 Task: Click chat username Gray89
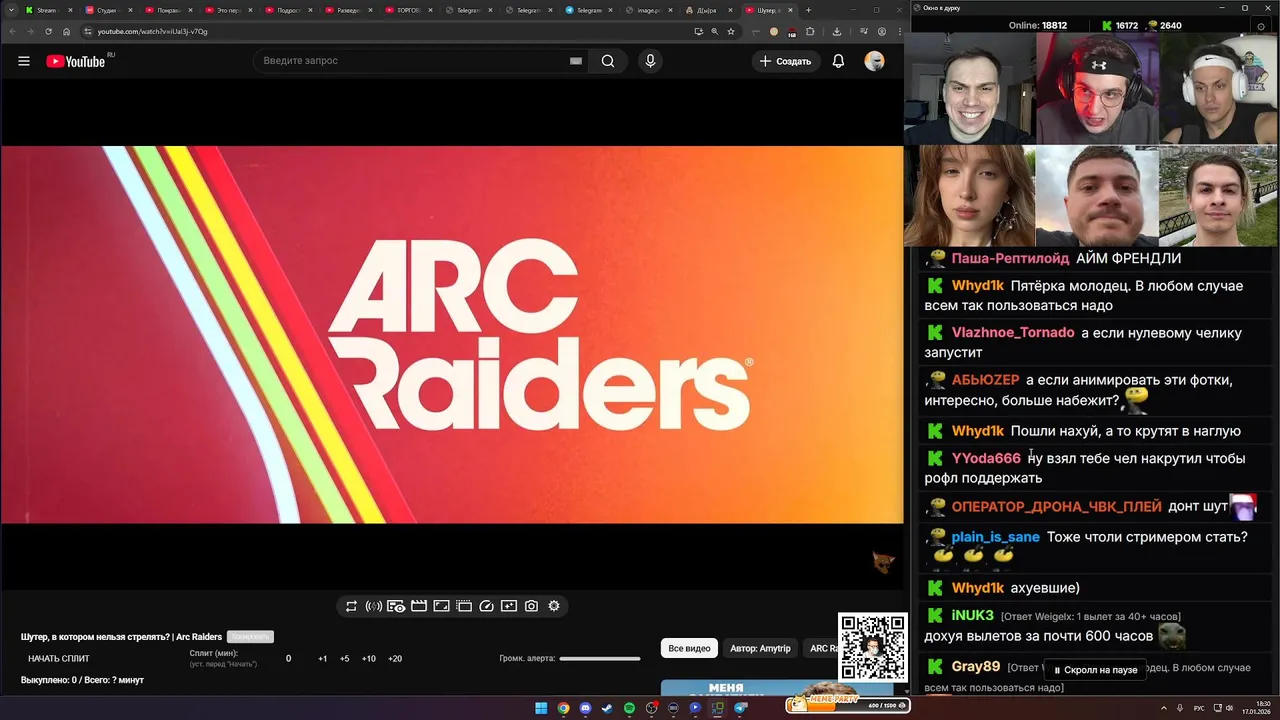[x=976, y=667]
